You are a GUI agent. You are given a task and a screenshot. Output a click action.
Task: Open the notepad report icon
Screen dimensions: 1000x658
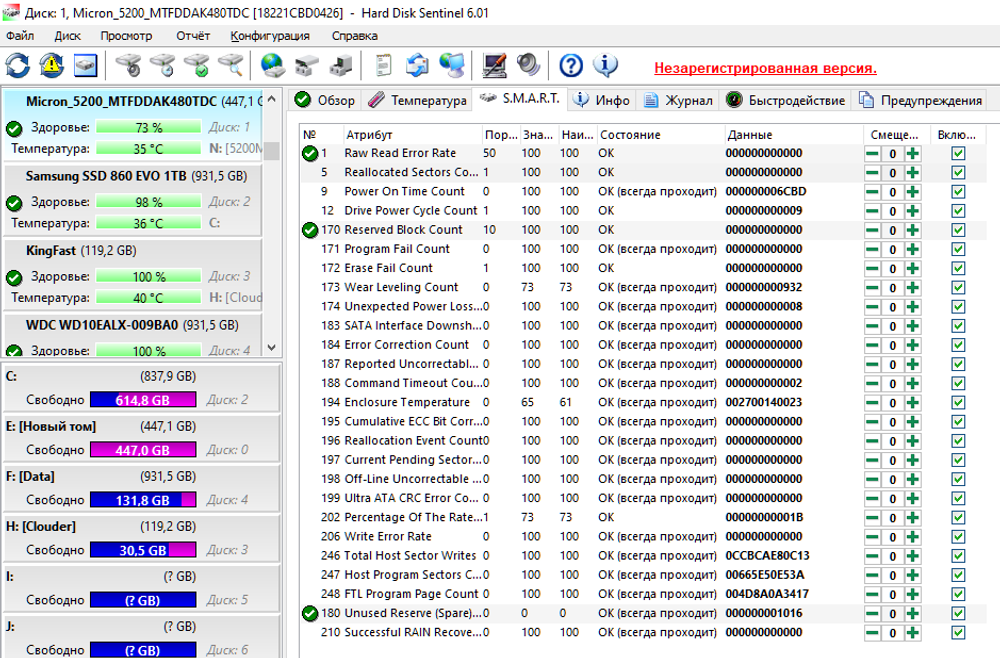coord(383,65)
